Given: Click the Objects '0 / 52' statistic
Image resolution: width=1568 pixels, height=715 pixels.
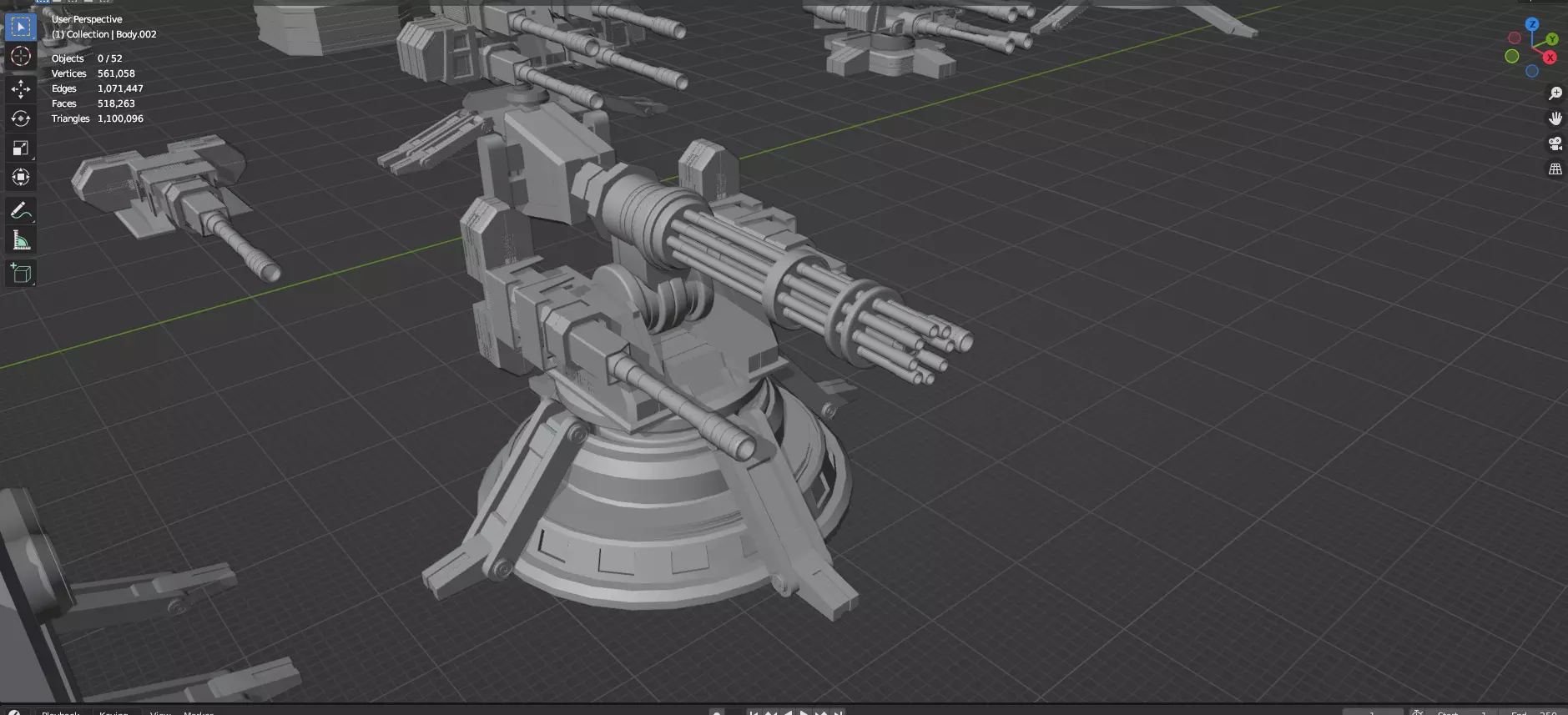Looking at the screenshot, I should point(109,58).
